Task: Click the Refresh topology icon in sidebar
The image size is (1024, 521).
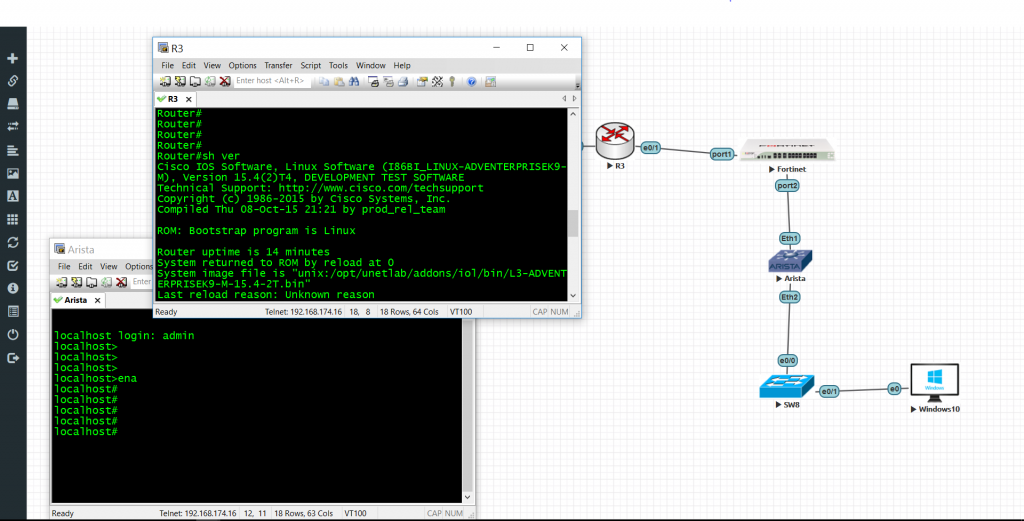Action: pos(13,243)
